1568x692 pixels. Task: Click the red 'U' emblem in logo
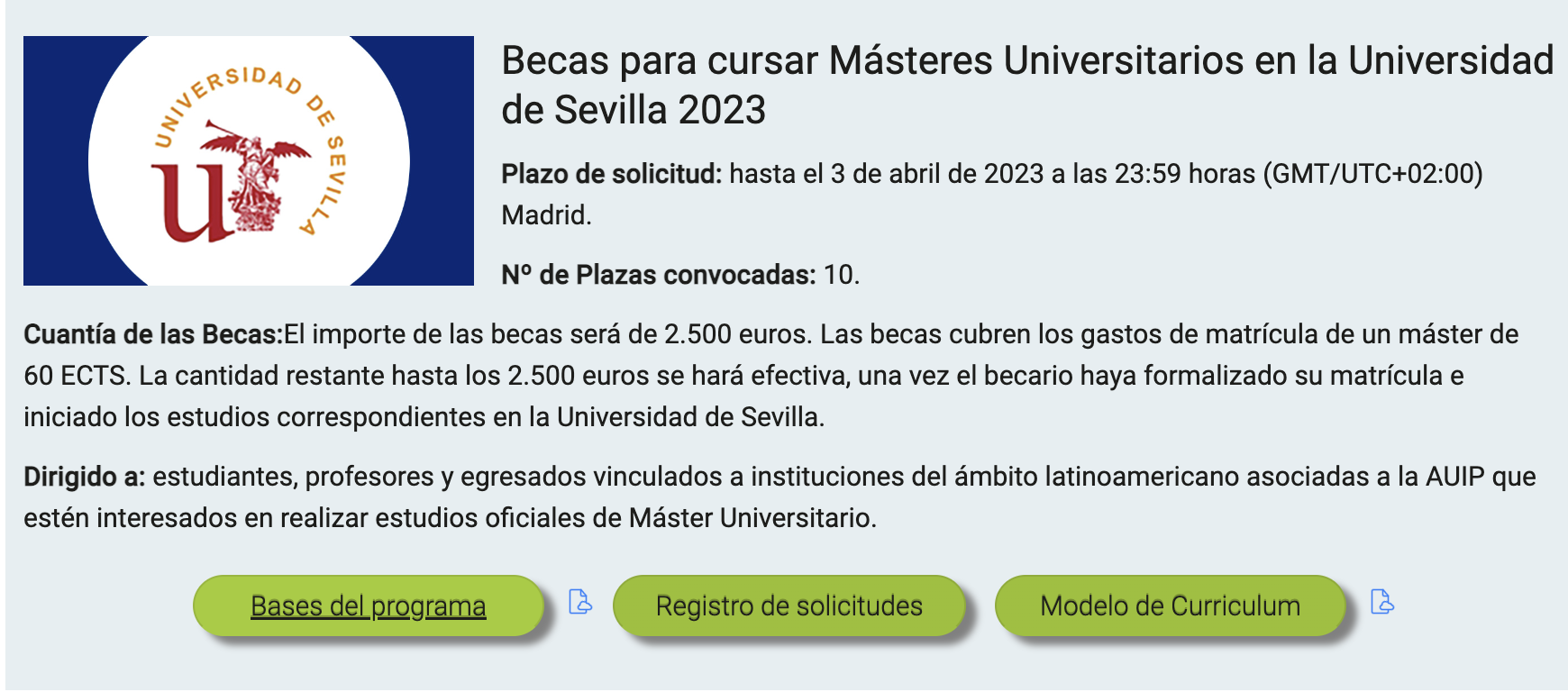click(x=189, y=203)
